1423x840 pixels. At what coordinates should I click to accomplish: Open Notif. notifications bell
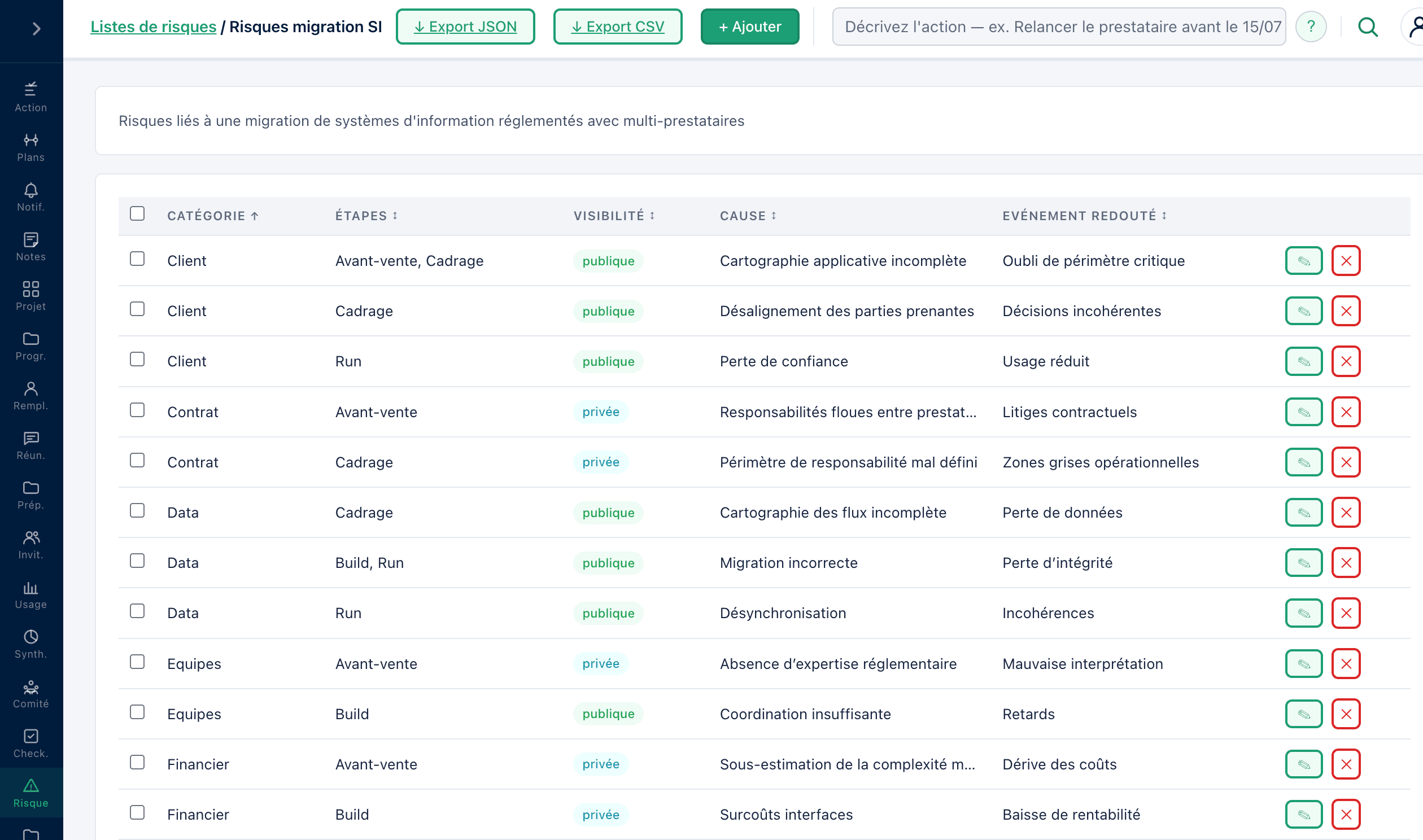[x=31, y=197]
